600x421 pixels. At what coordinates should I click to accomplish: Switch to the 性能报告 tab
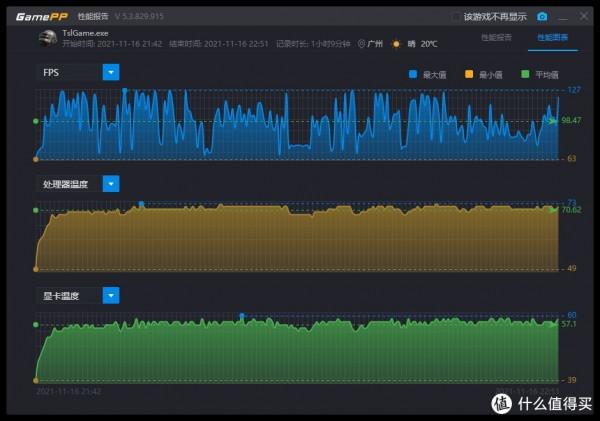[497, 37]
